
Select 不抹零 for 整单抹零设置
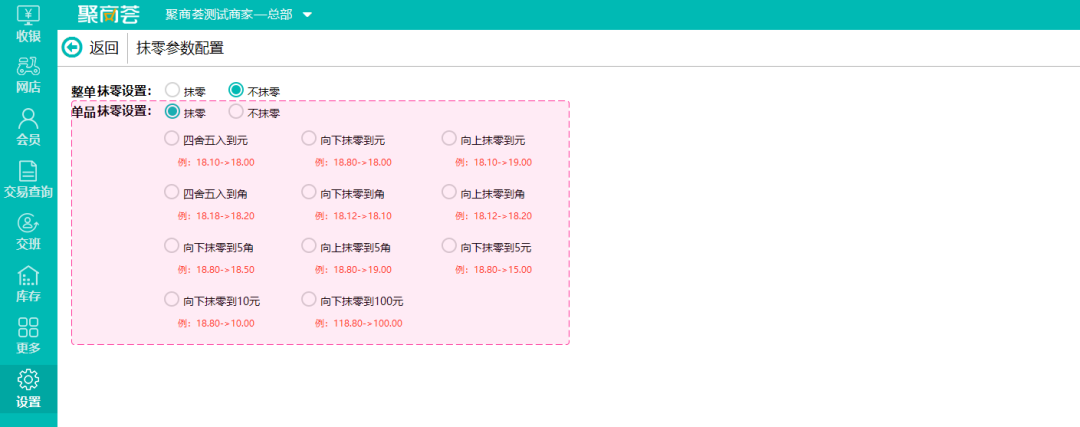(236, 90)
